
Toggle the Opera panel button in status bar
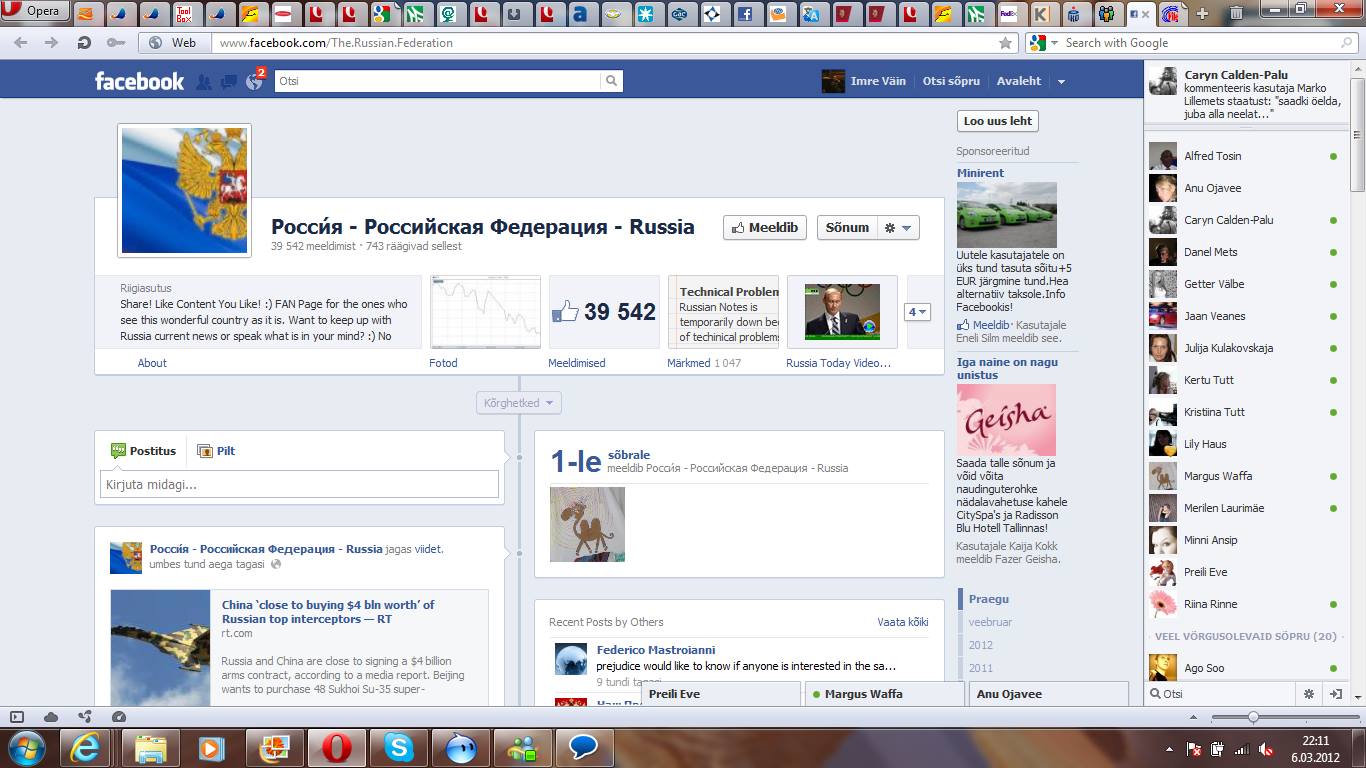coord(17,717)
